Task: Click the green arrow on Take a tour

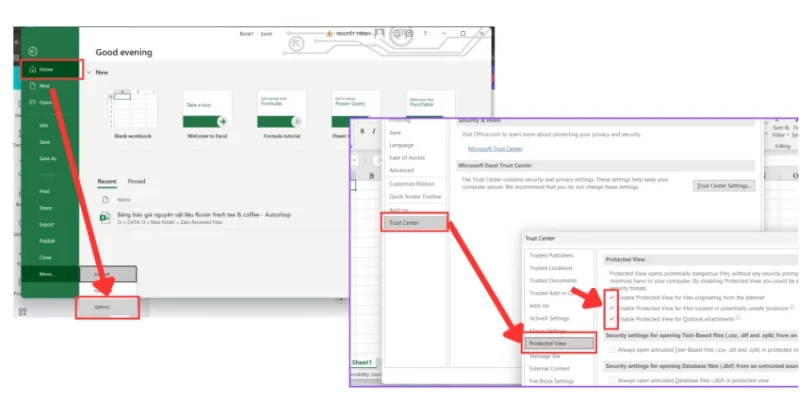Action: pyautogui.click(x=222, y=121)
